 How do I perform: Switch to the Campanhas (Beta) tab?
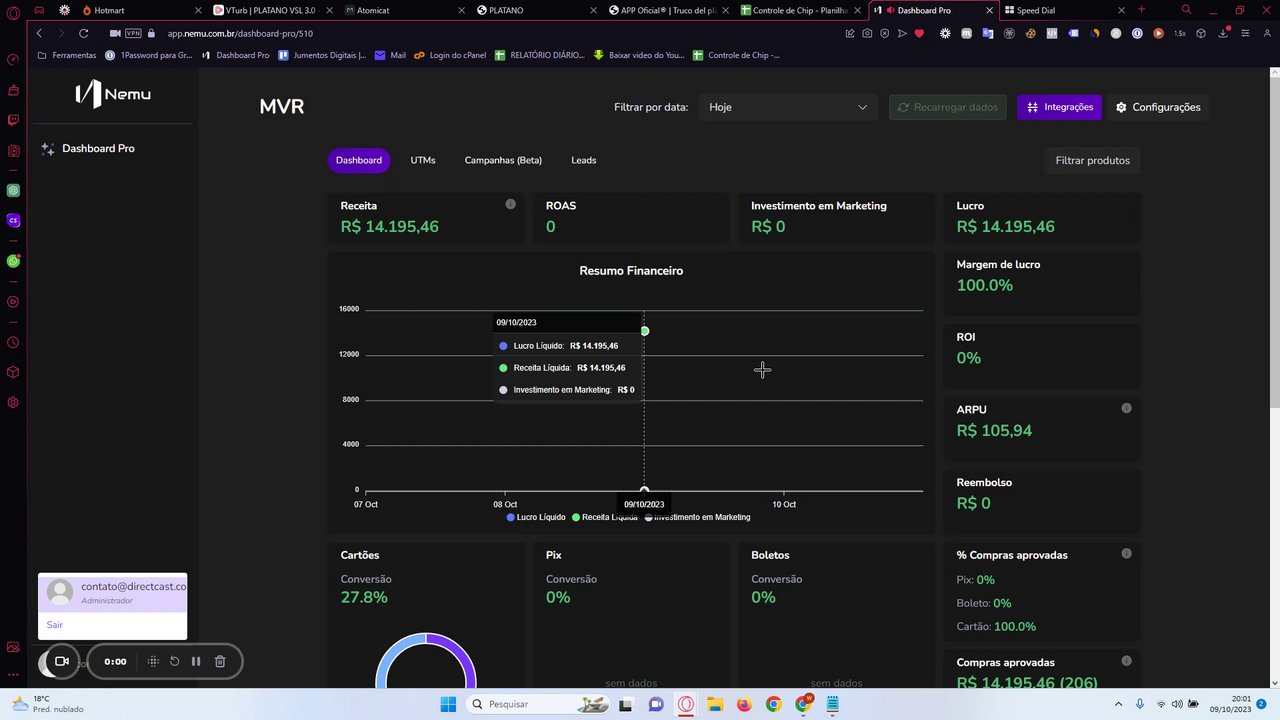point(503,160)
